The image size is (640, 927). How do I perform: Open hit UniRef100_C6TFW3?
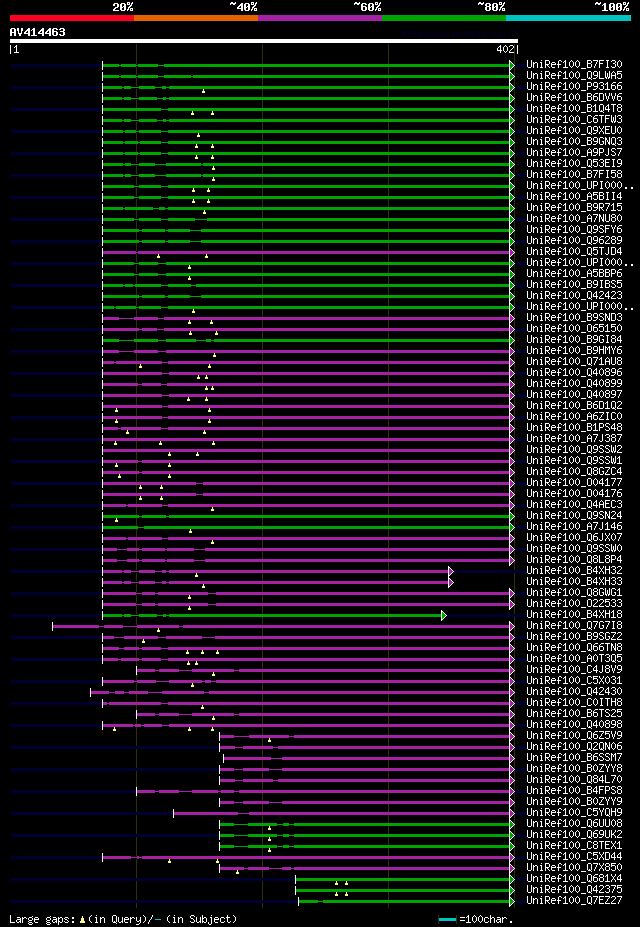[x=574, y=119]
